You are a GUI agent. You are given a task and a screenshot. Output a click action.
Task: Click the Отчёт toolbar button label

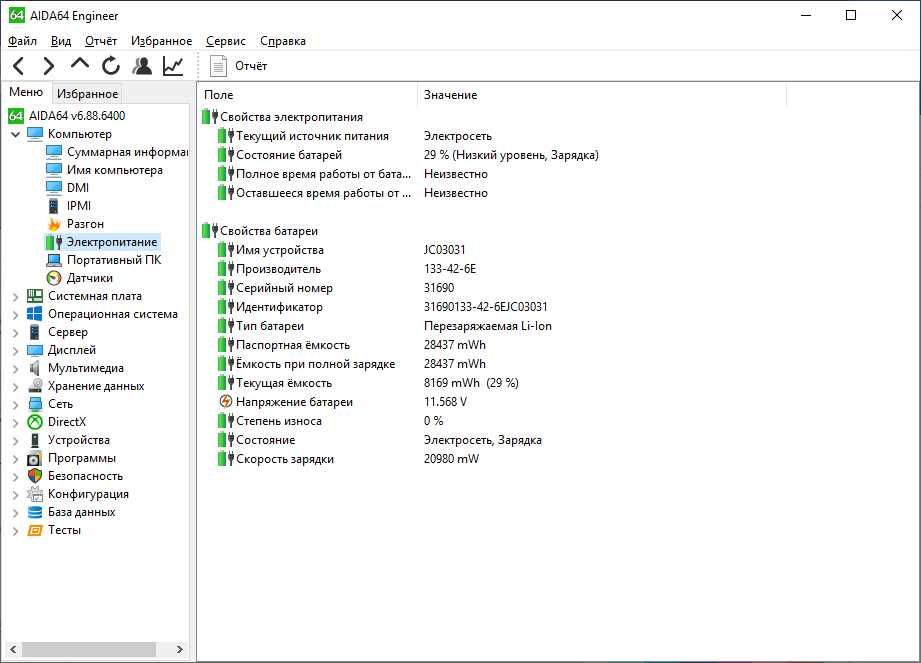coord(251,66)
